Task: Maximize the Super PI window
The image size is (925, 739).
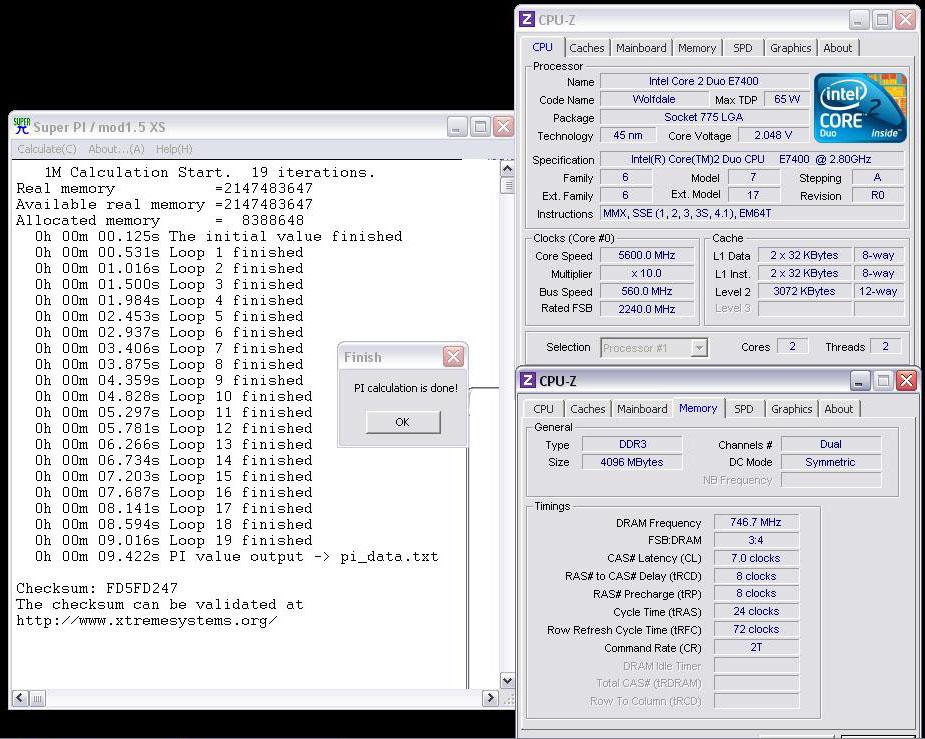Action: 480,126
